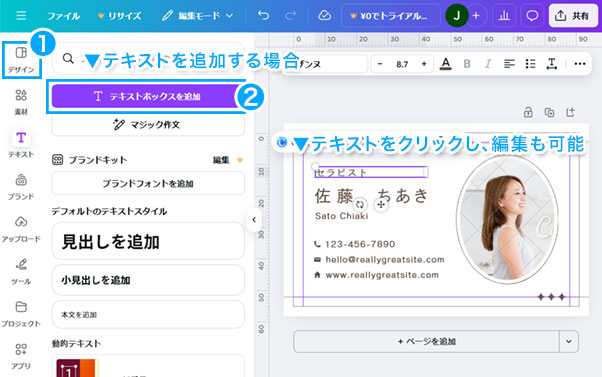Click the font size value 8.7
The width and height of the screenshot is (602, 377).
[x=402, y=64]
